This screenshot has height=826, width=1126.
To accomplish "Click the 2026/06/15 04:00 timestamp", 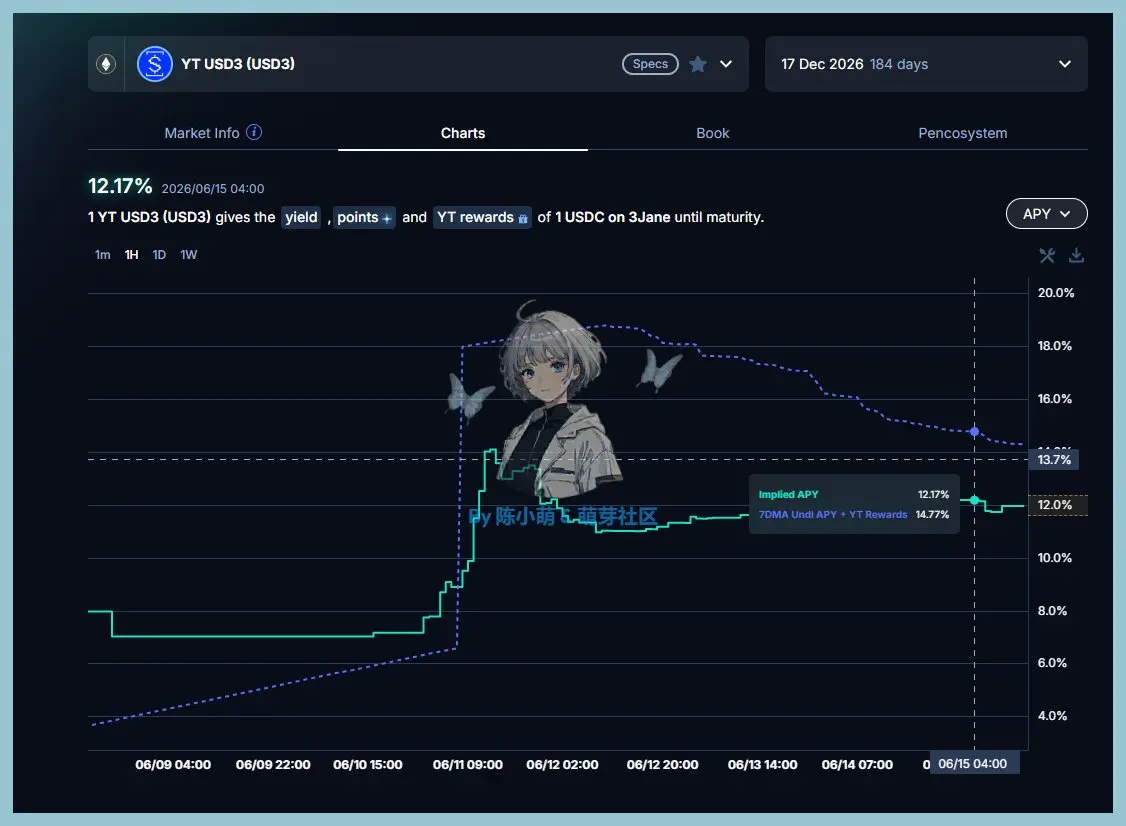I will click(x=213, y=189).
